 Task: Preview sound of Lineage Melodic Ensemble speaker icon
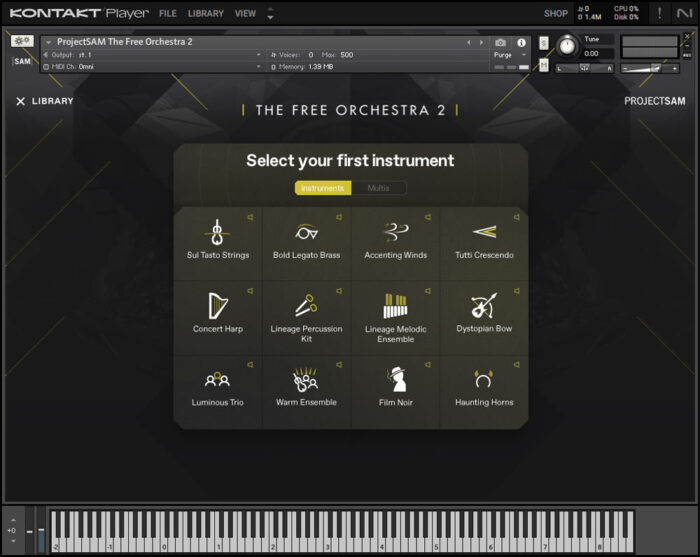pyautogui.click(x=428, y=291)
